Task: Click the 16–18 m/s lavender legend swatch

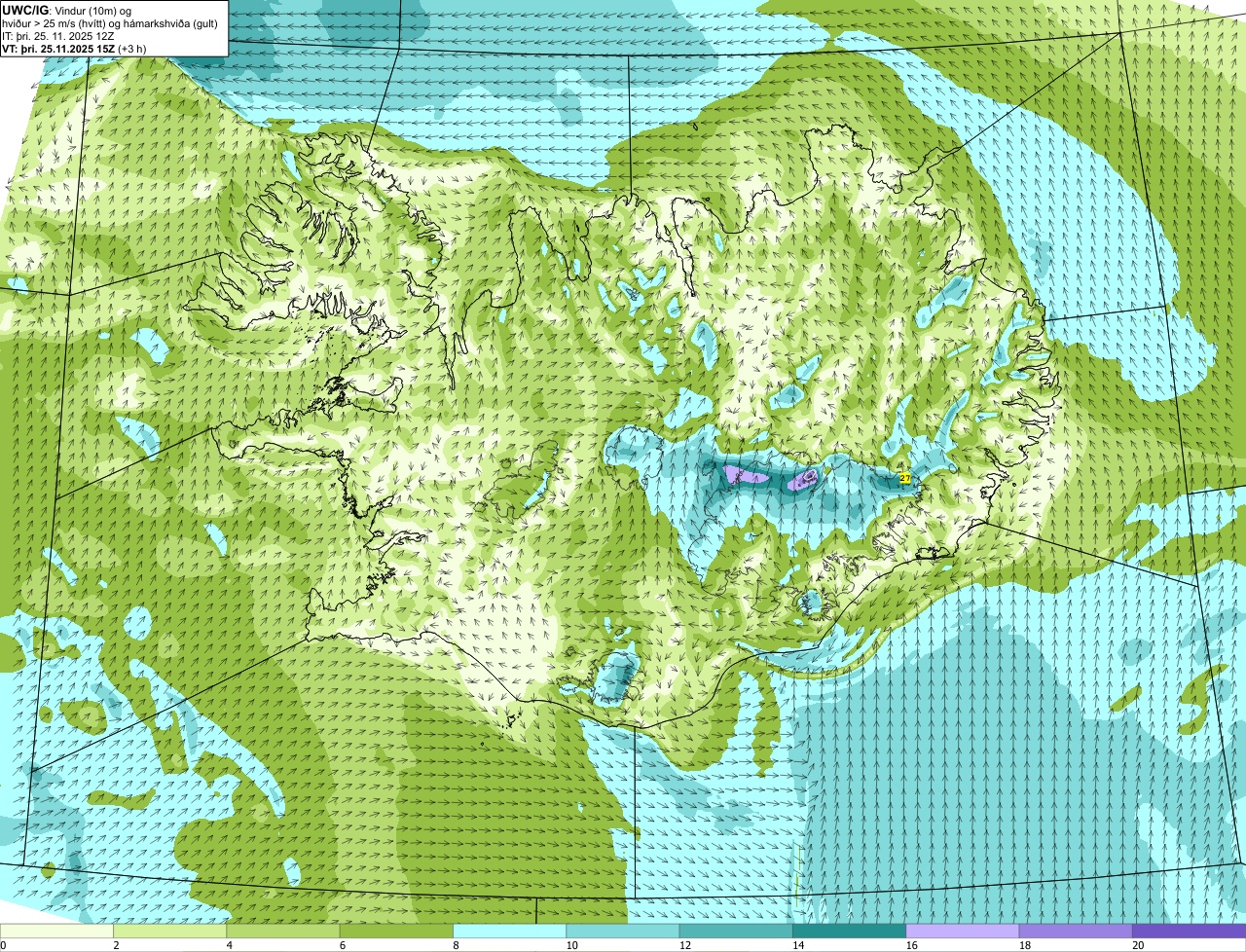Action: (x=962, y=932)
